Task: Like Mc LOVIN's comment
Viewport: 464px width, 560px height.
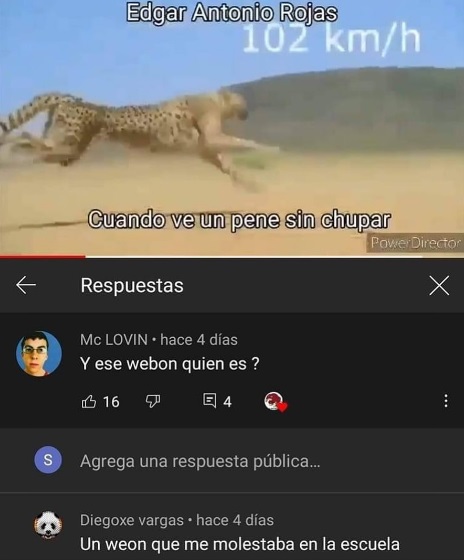Action: [x=89, y=401]
